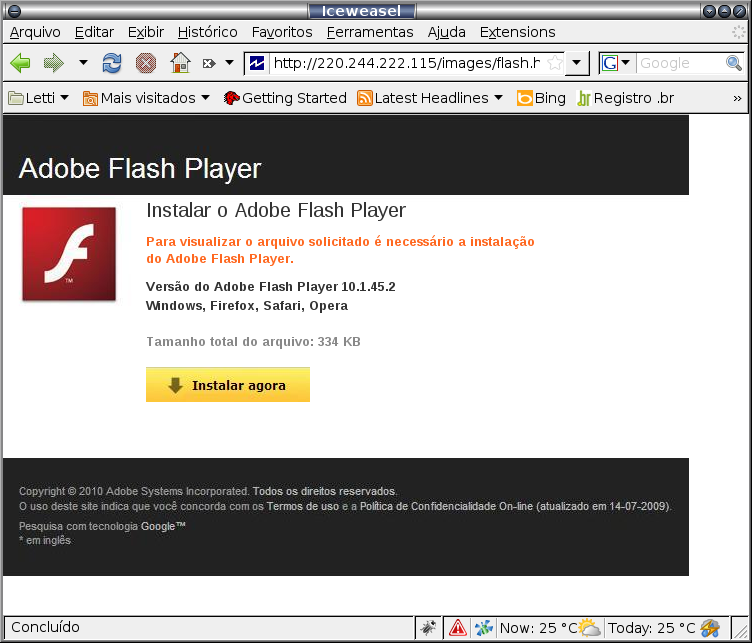The image size is (752, 643).
Task: Click the small tag icon beside Home
Action: (x=209, y=63)
